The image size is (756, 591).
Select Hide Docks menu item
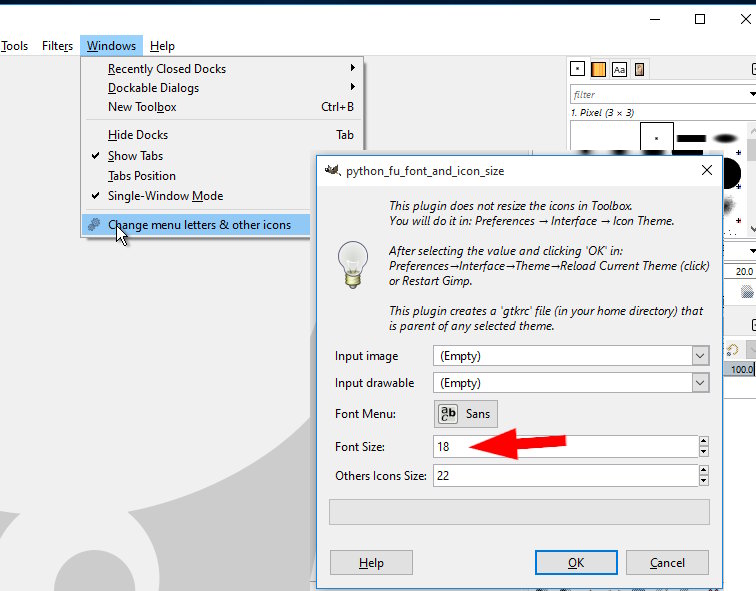click(x=222, y=134)
